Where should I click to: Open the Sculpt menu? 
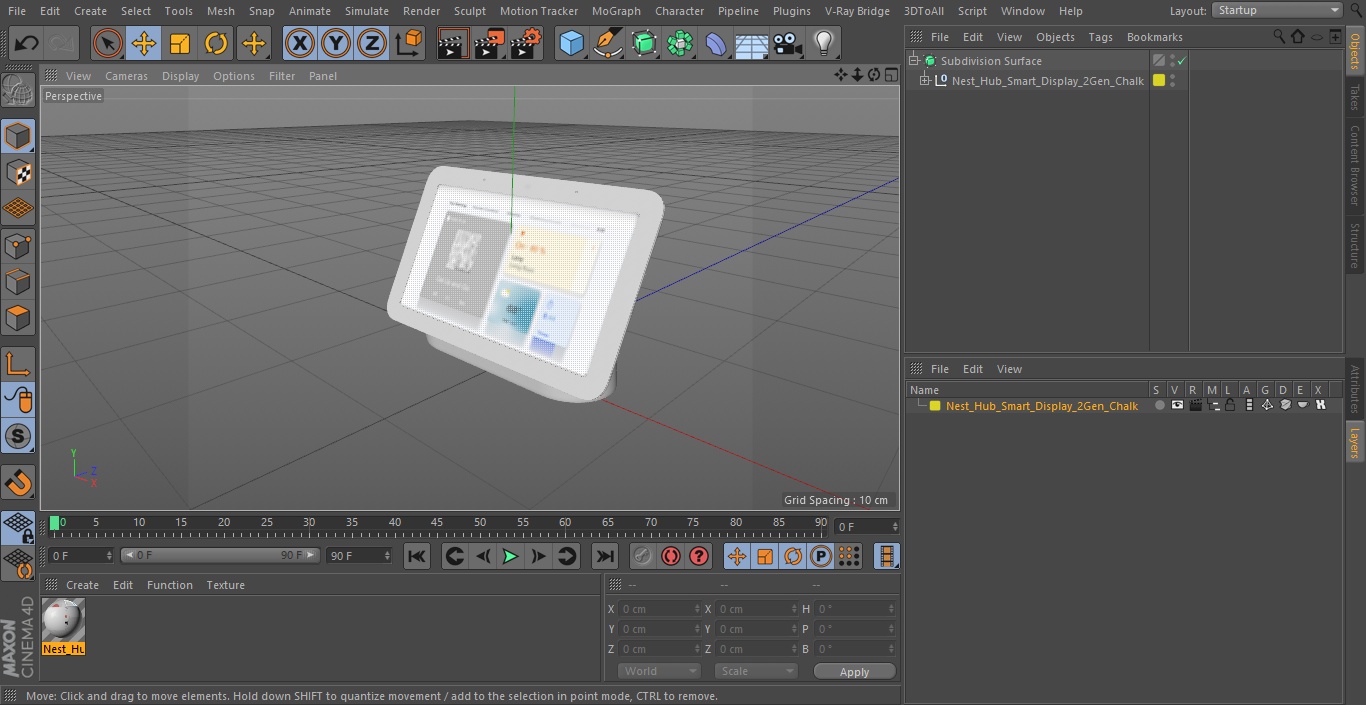469,11
